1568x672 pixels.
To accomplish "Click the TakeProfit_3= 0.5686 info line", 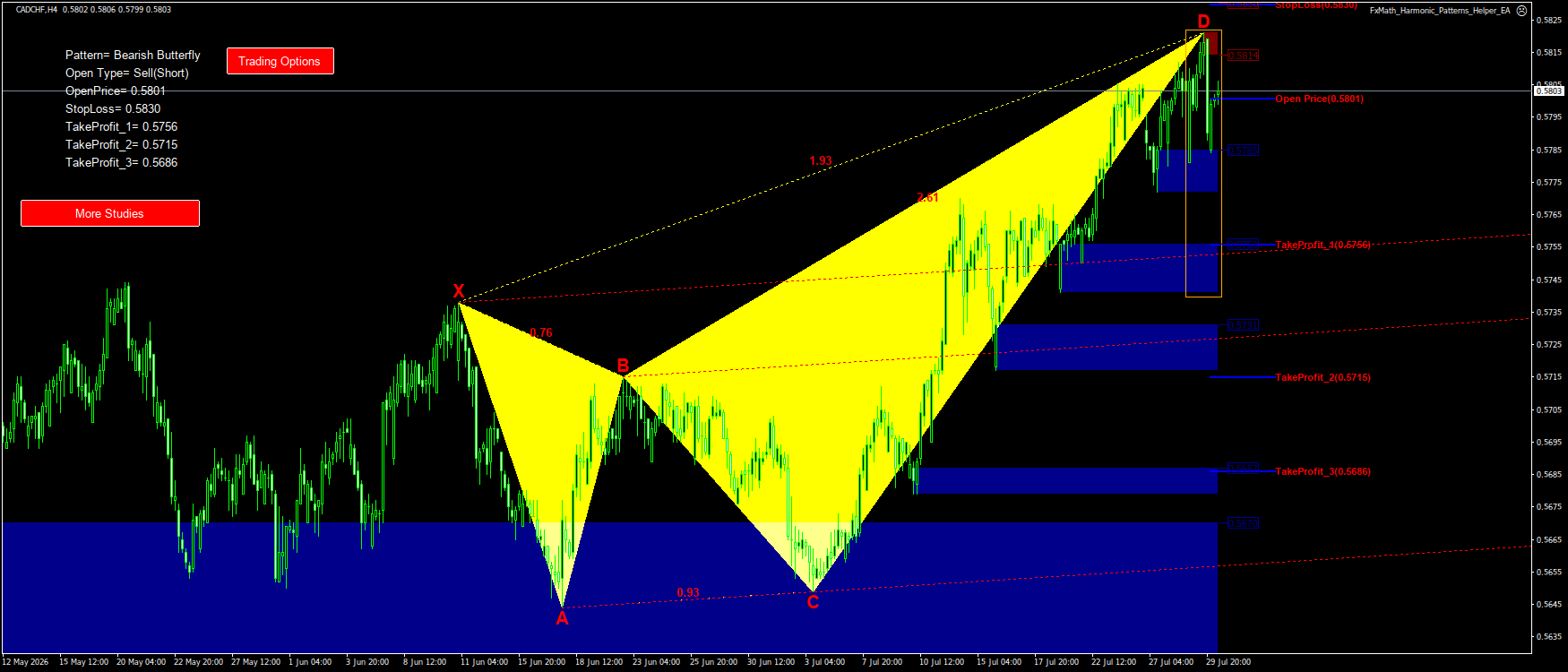I will (122, 162).
